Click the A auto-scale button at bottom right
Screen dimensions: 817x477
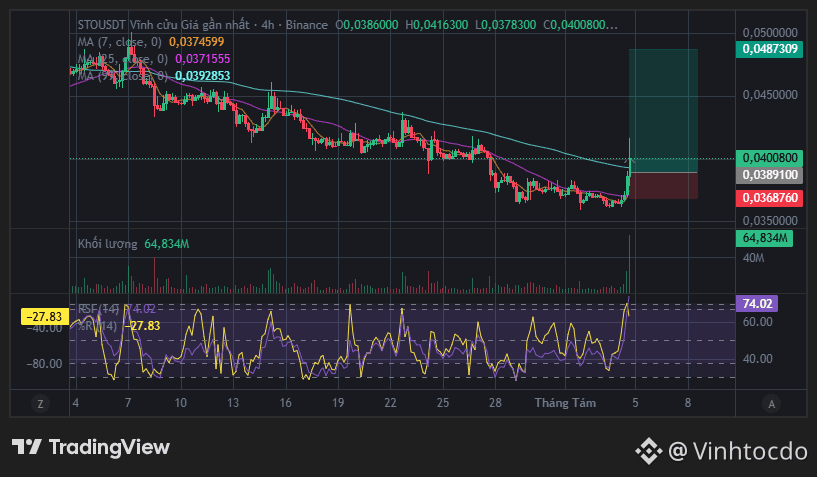click(x=771, y=403)
